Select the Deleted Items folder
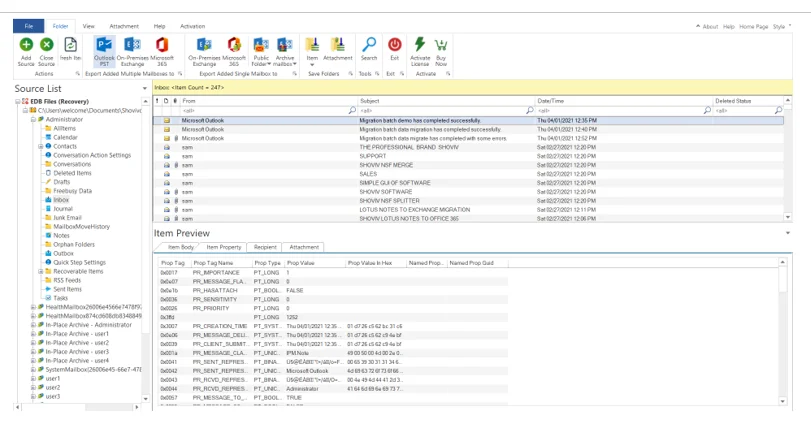The height and width of the screenshot is (434, 811). coord(72,173)
